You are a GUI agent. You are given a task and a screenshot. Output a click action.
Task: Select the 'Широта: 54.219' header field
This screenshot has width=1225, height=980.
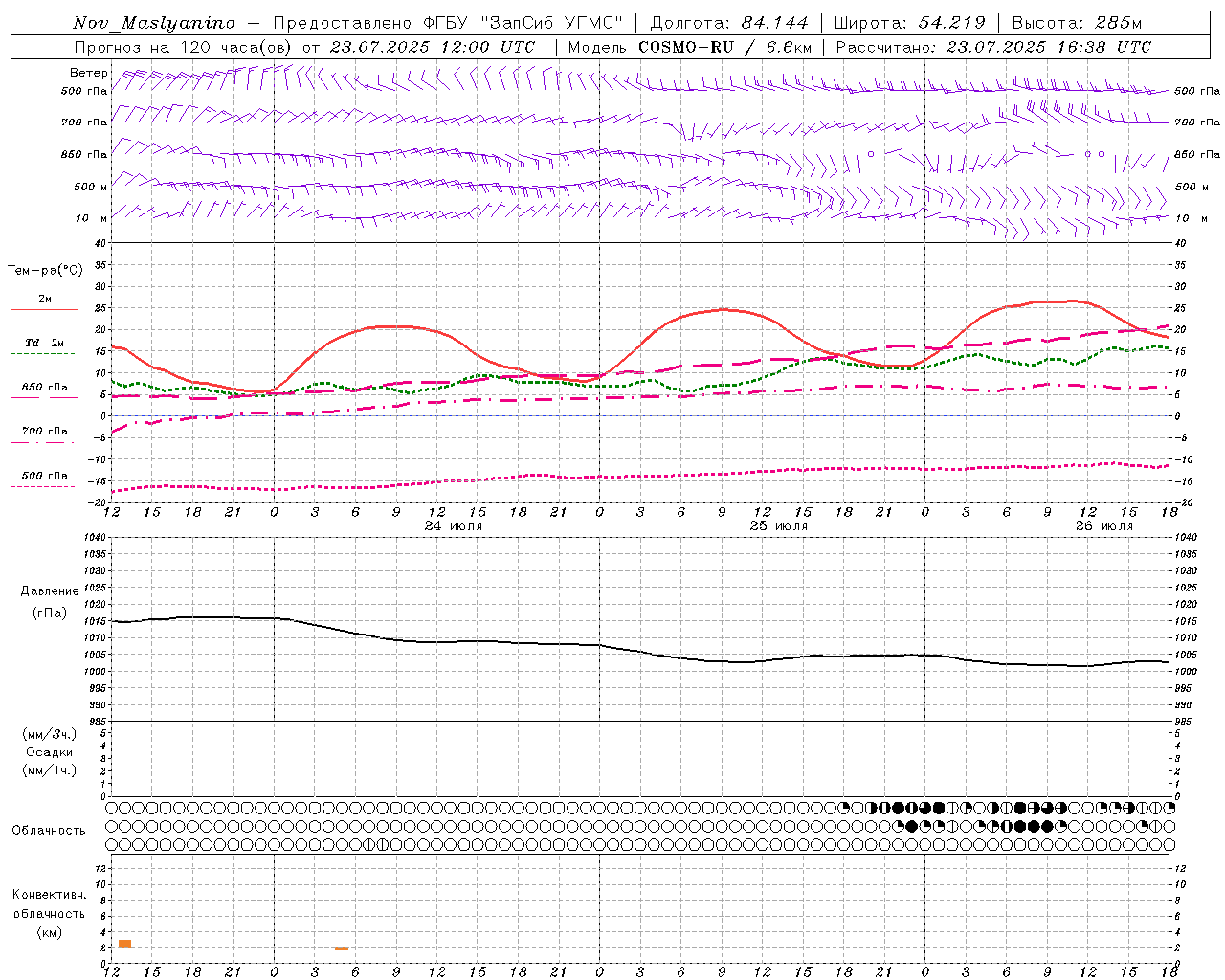pos(909,23)
